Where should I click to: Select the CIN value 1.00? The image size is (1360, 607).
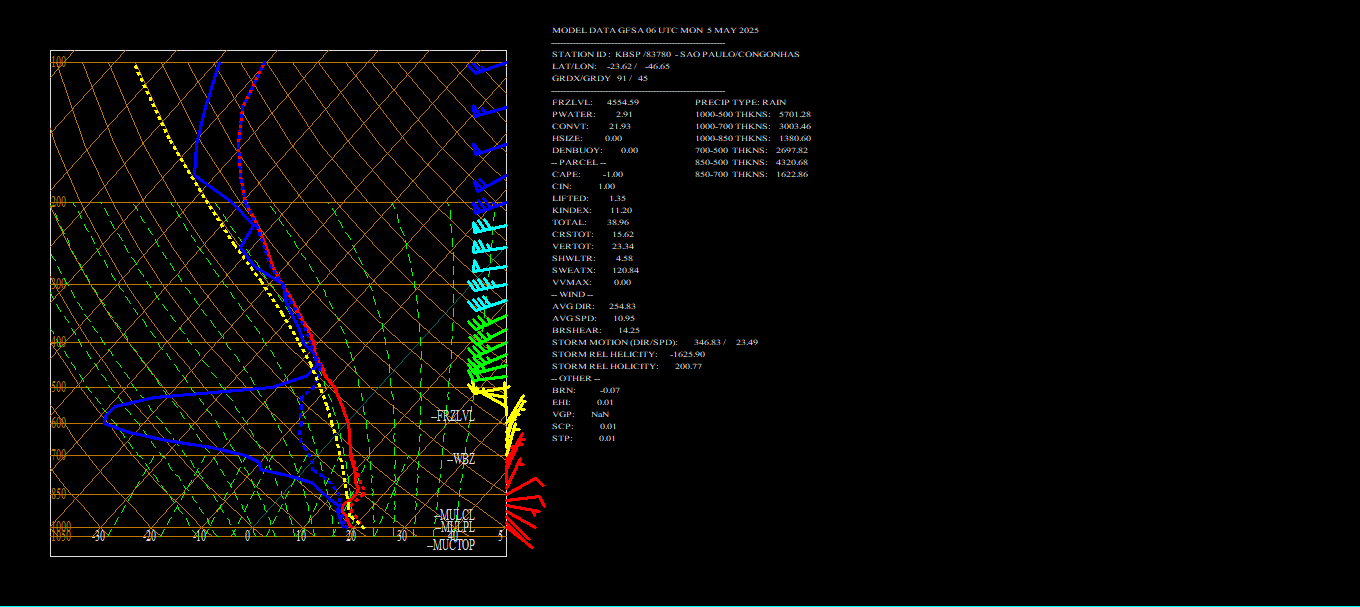606,186
